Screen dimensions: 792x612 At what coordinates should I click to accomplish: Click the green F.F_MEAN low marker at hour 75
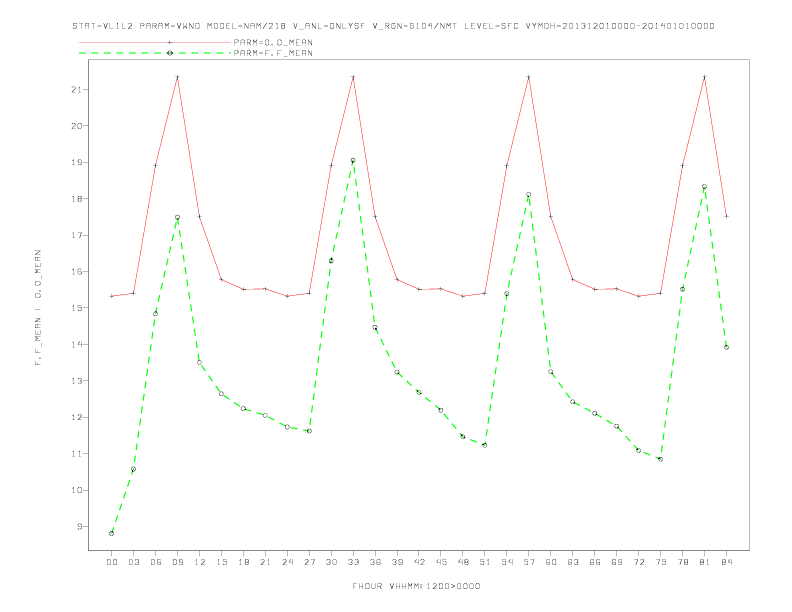tap(660, 459)
